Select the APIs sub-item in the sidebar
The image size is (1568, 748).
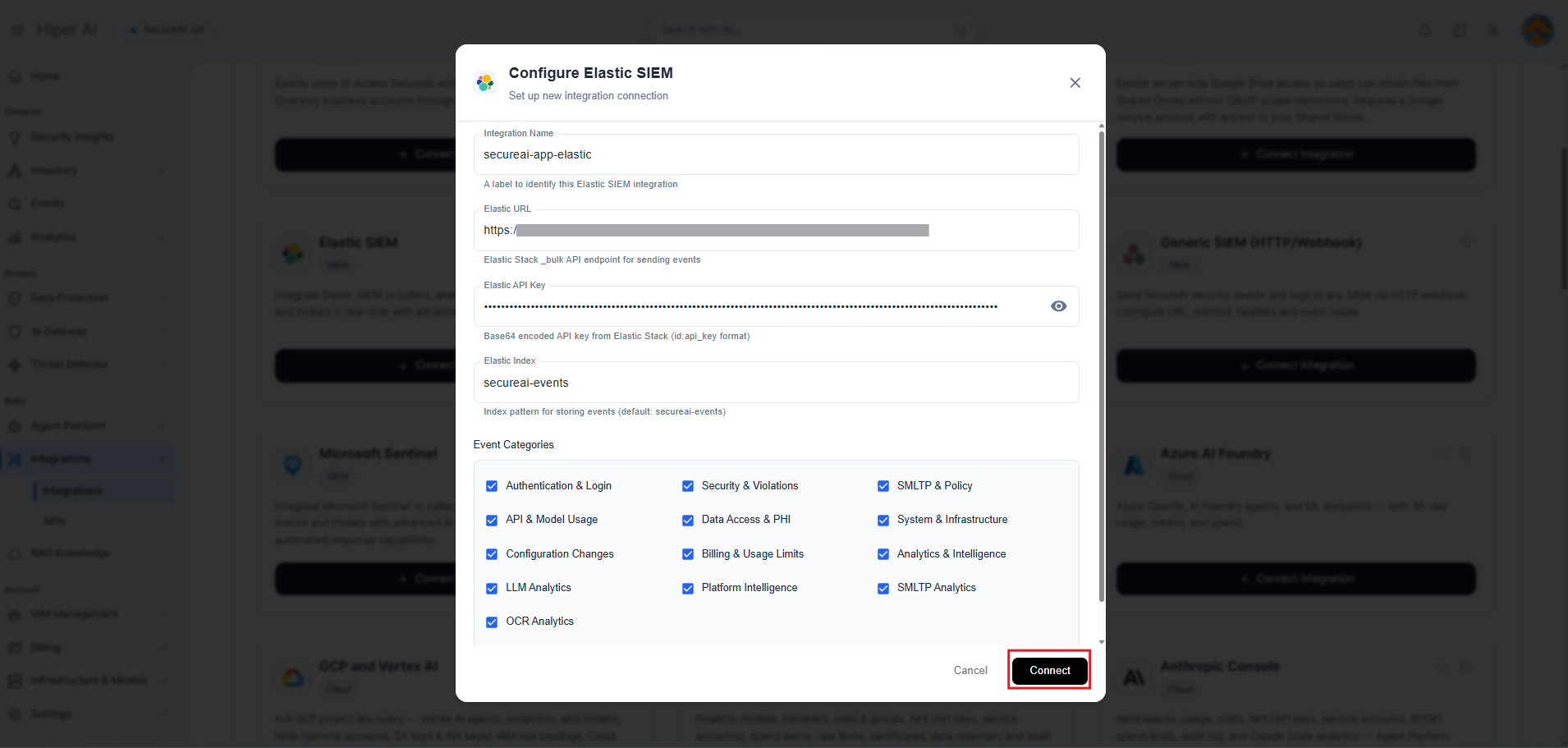tap(54, 521)
